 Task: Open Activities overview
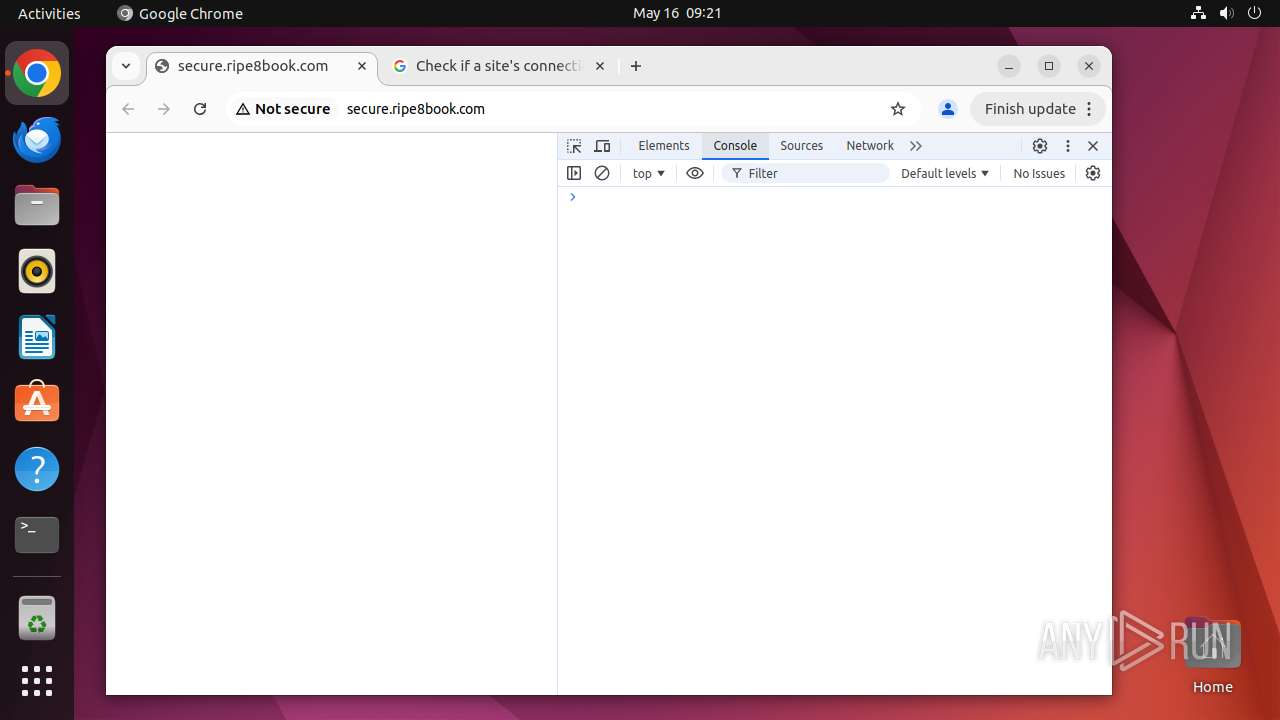coord(49,13)
